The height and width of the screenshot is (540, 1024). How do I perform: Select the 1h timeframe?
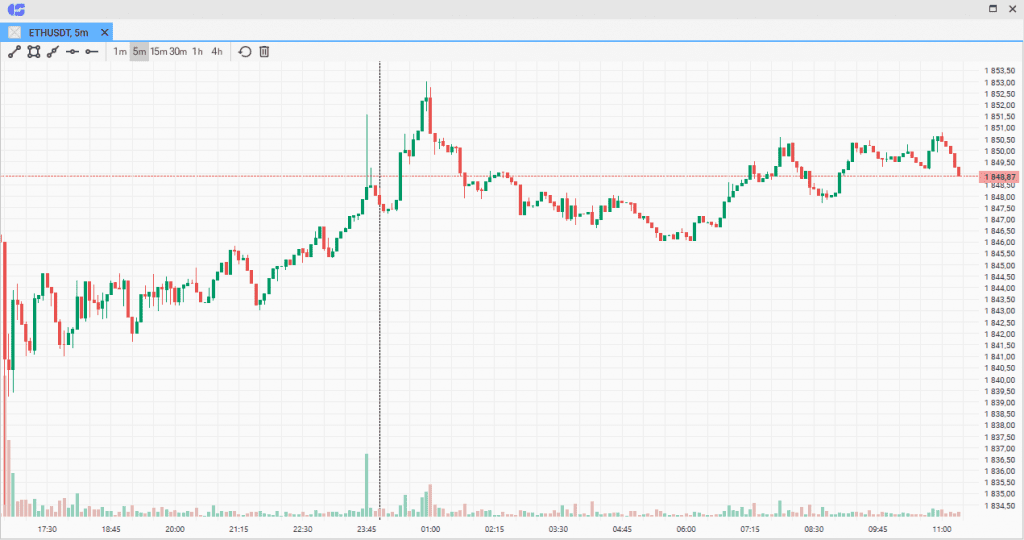click(x=198, y=51)
